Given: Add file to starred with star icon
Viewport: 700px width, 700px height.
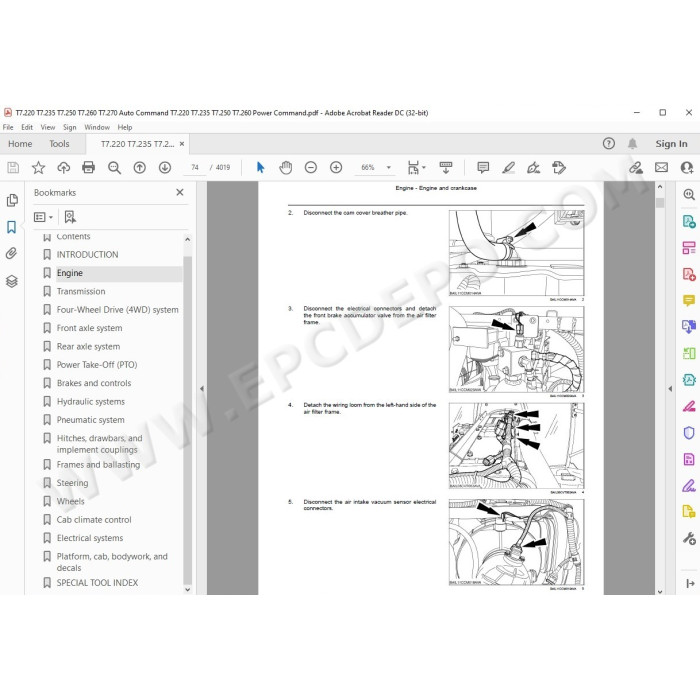Looking at the screenshot, I should pos(38,167).
